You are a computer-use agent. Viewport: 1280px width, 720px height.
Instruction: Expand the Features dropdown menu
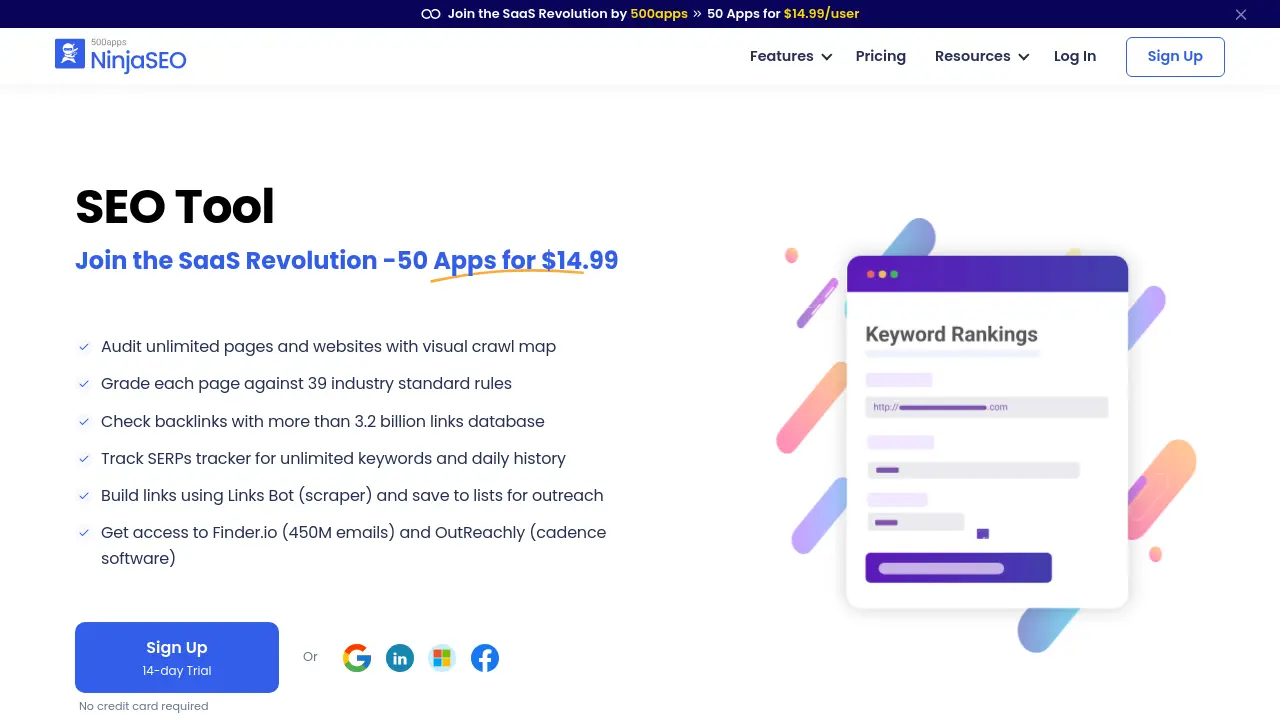[791, 56]
